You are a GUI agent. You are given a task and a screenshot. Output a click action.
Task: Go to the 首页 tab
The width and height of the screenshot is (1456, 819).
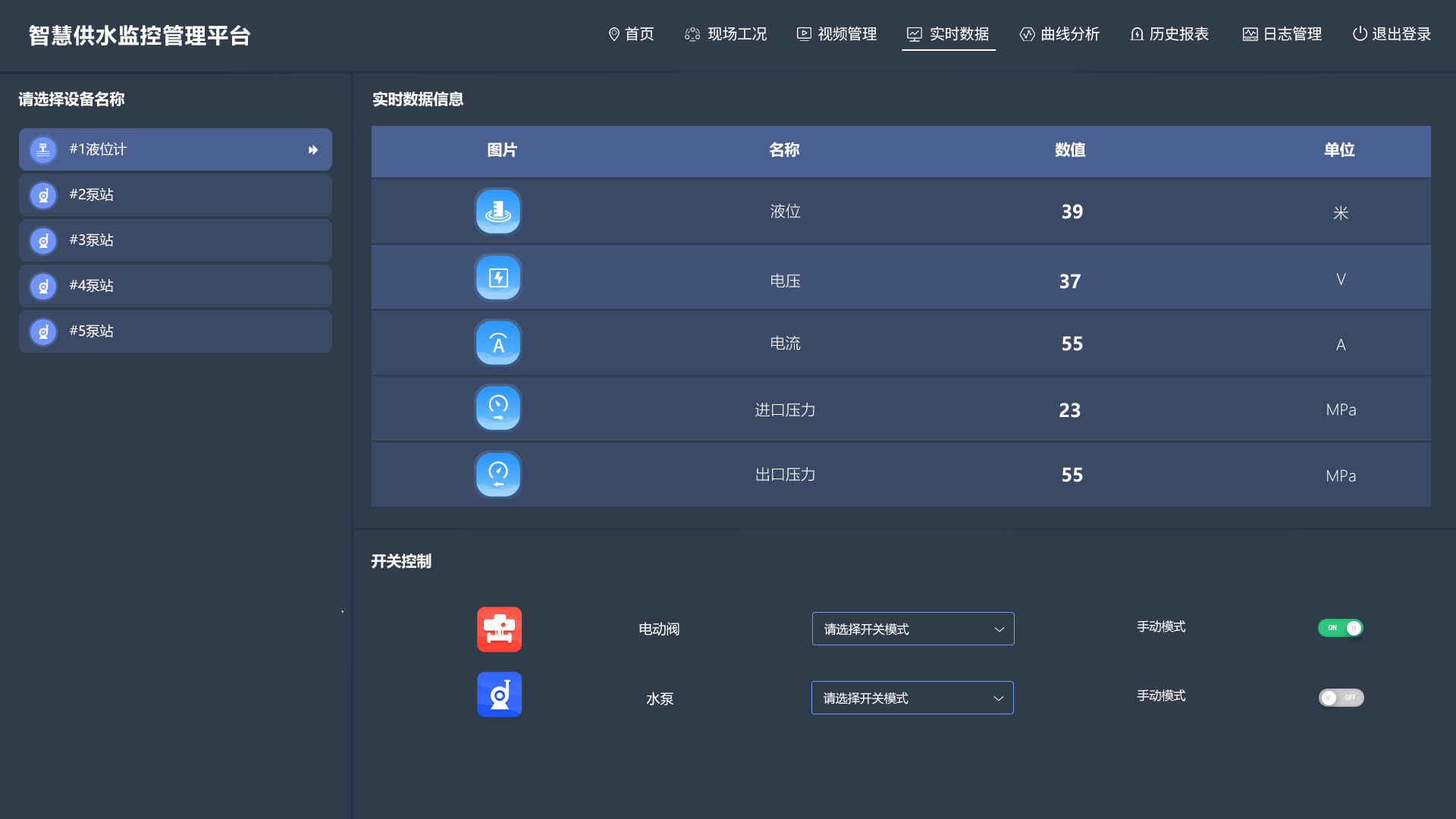(x=631, y=34)
